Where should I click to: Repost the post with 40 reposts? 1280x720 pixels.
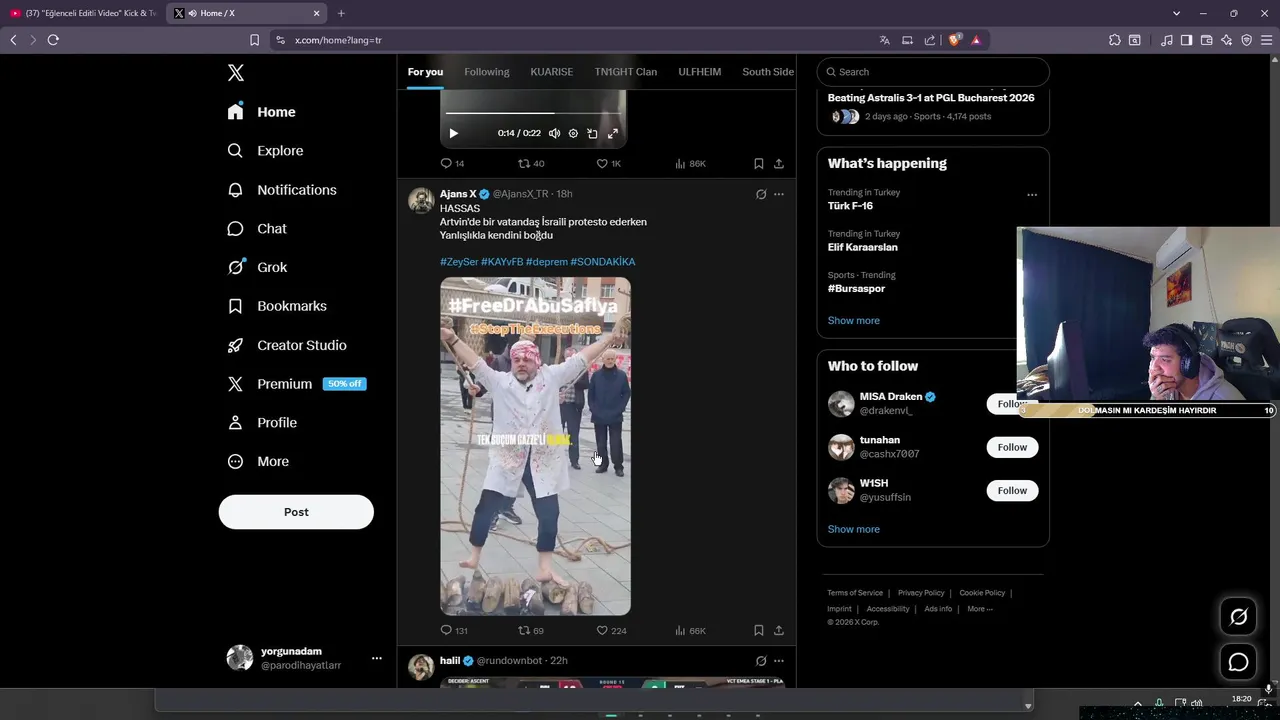tap(531, 163)
